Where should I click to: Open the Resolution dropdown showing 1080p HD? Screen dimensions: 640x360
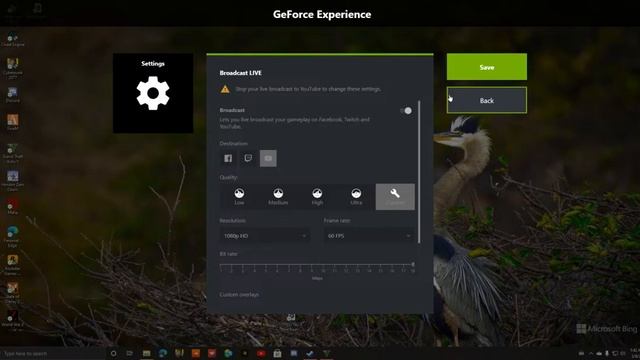pos(265,236)
